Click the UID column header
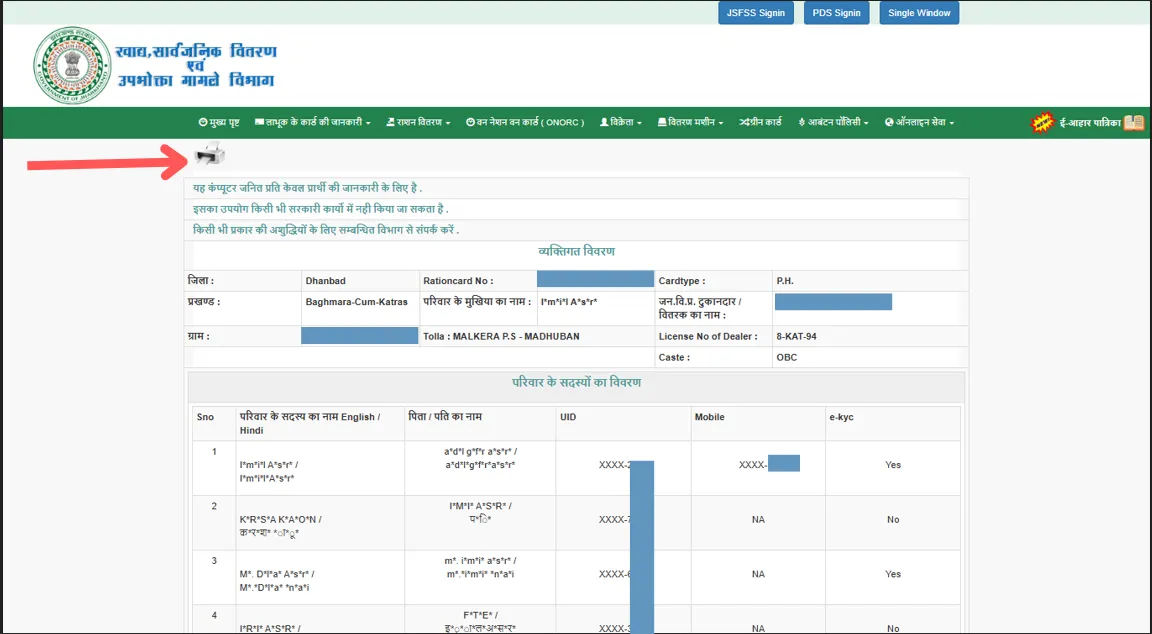This screenshot has height=634, width=1152. 568,417
